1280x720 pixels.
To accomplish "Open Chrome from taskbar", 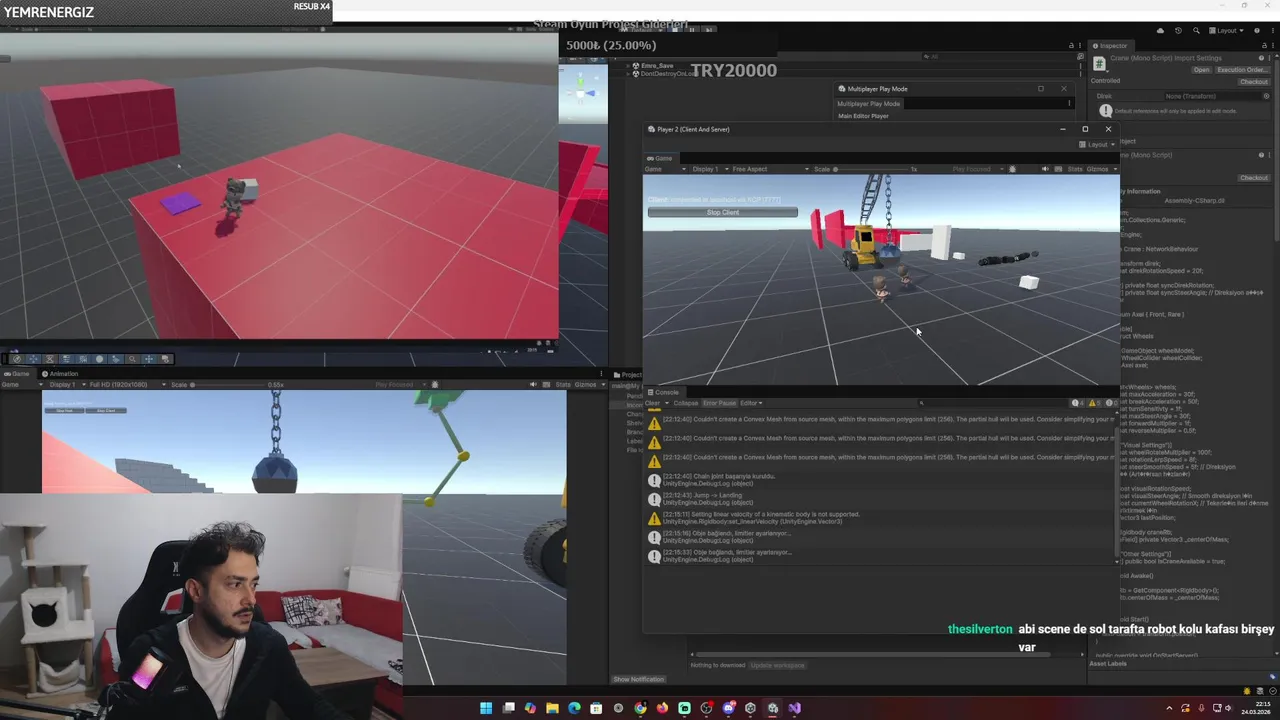I will coord(640,708).
